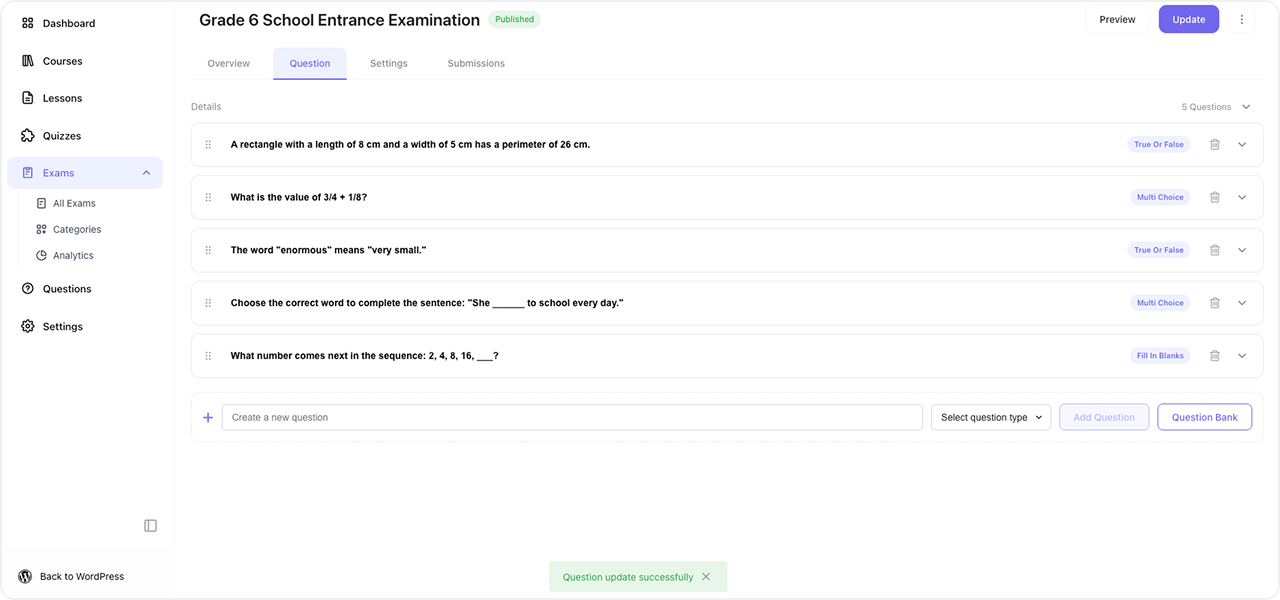
Task: Switch to the Submissions tab
Action: pos(476,63)
